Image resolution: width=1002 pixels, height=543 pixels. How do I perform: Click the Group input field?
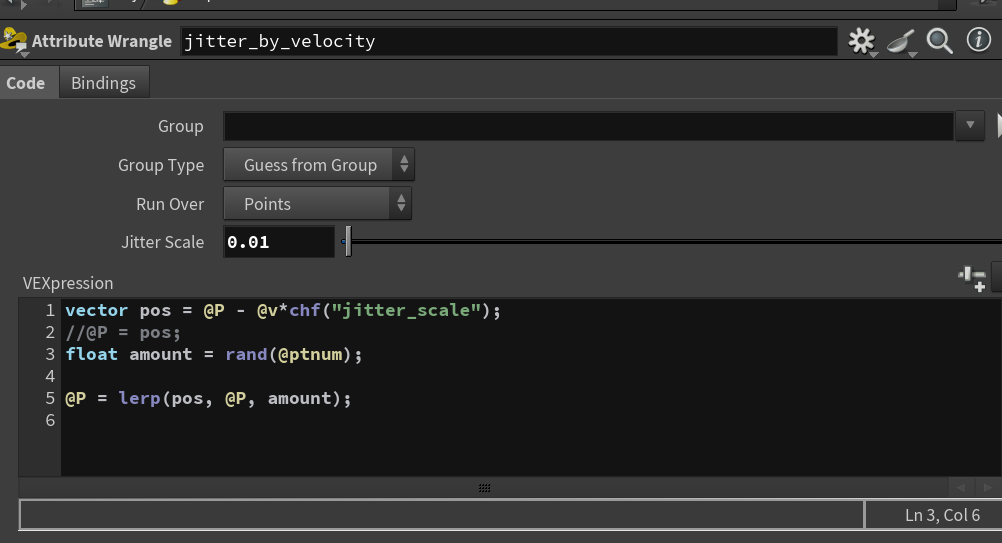[x=588, y=126]
